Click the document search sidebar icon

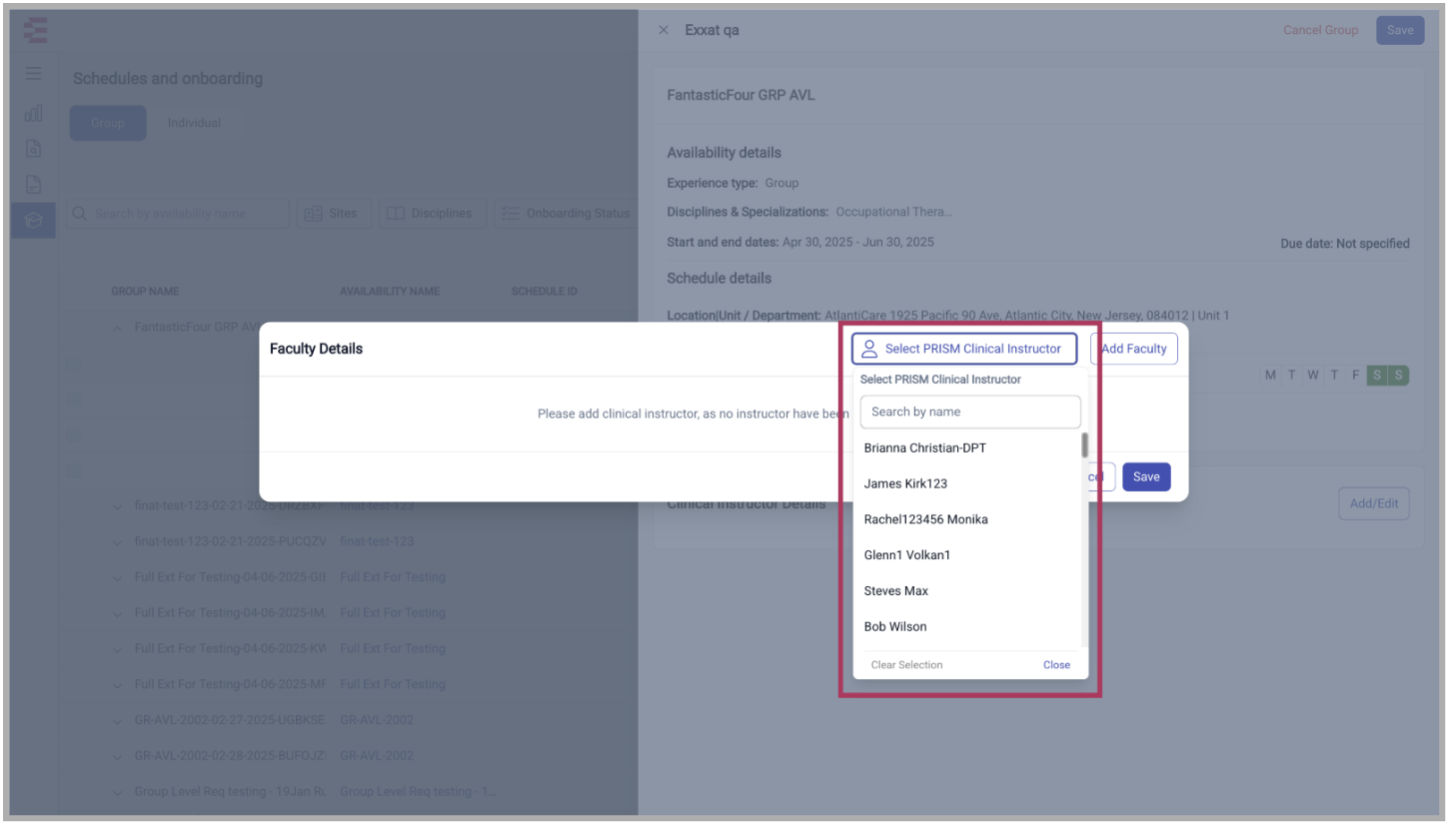coord(34,149)
